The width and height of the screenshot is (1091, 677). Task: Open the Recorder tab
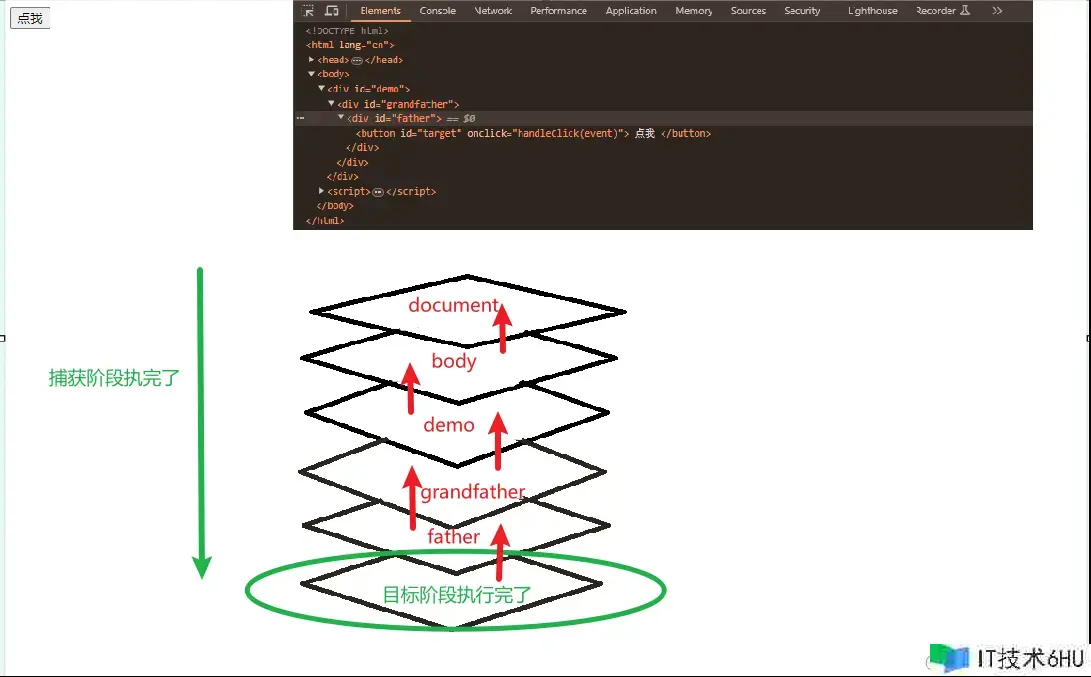942,10
